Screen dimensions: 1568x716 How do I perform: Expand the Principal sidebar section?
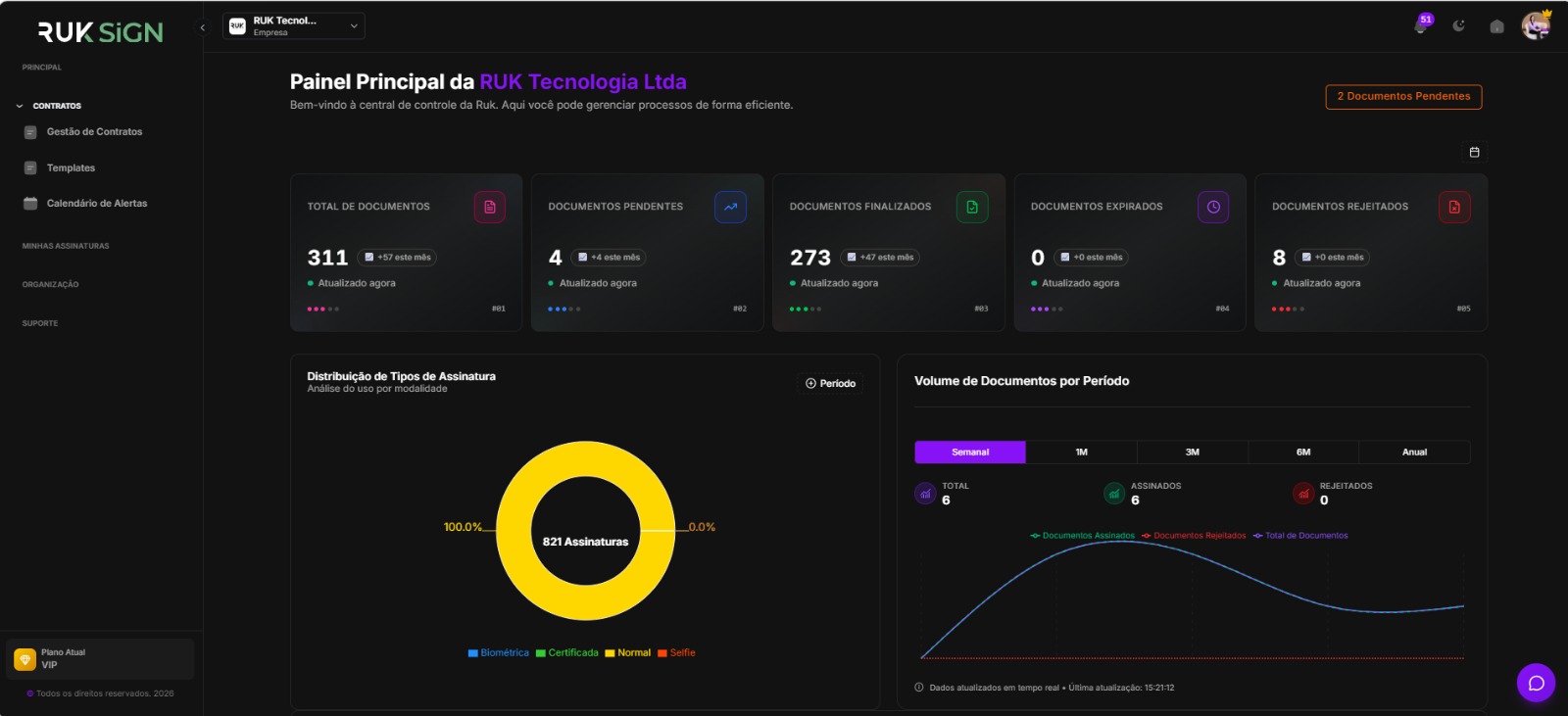click(42, 68)
